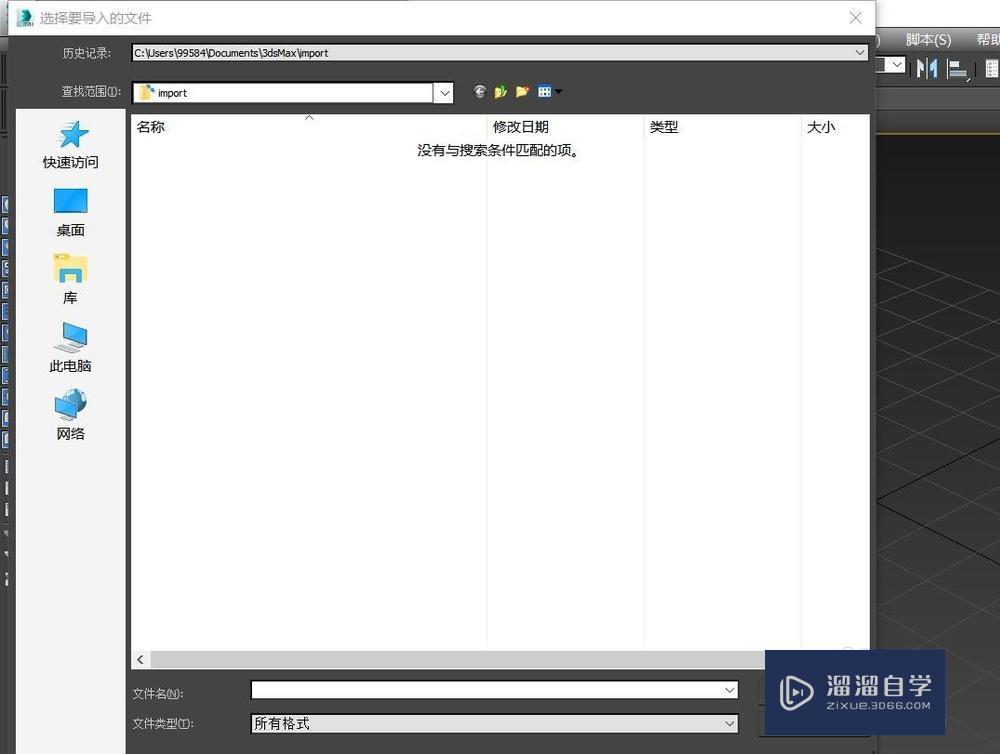Click the Align tool icon in the main toolbar
The width and height of the screenshot is (1000, 754).
tap(957, 68)
